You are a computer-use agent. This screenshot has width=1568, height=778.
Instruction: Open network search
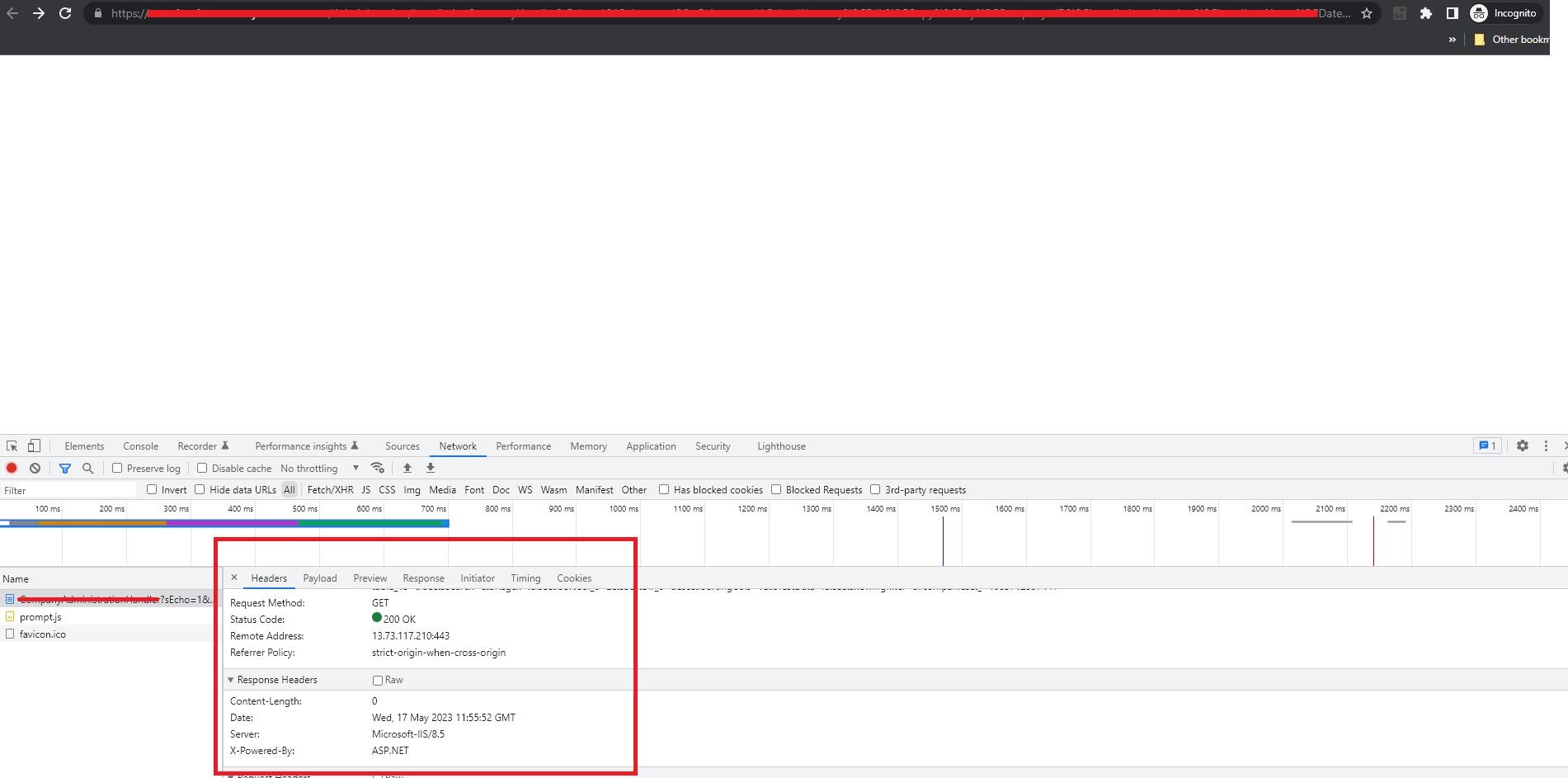88,468
